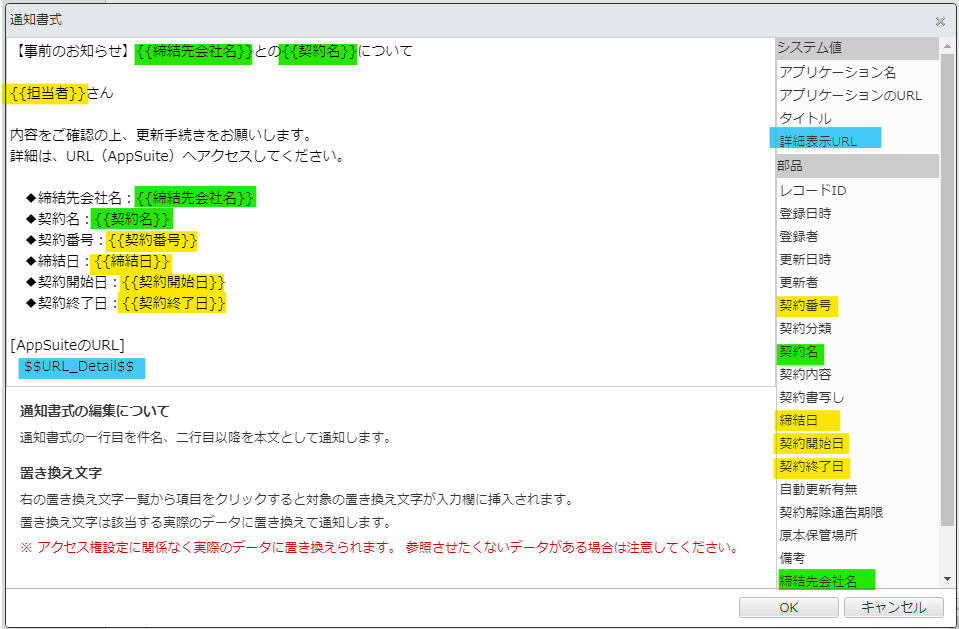Insert 詳細表示URL from system values list

coord(818,141)
